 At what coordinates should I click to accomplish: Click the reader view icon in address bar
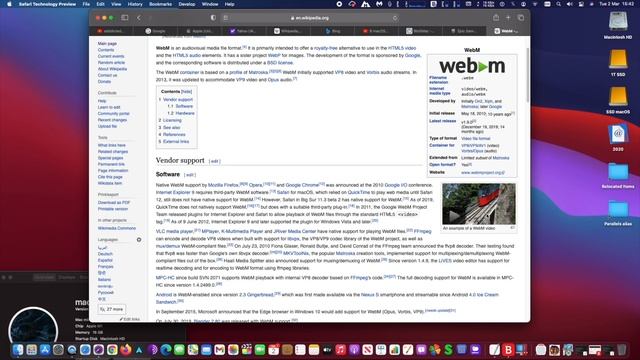(x=226, y=18)
